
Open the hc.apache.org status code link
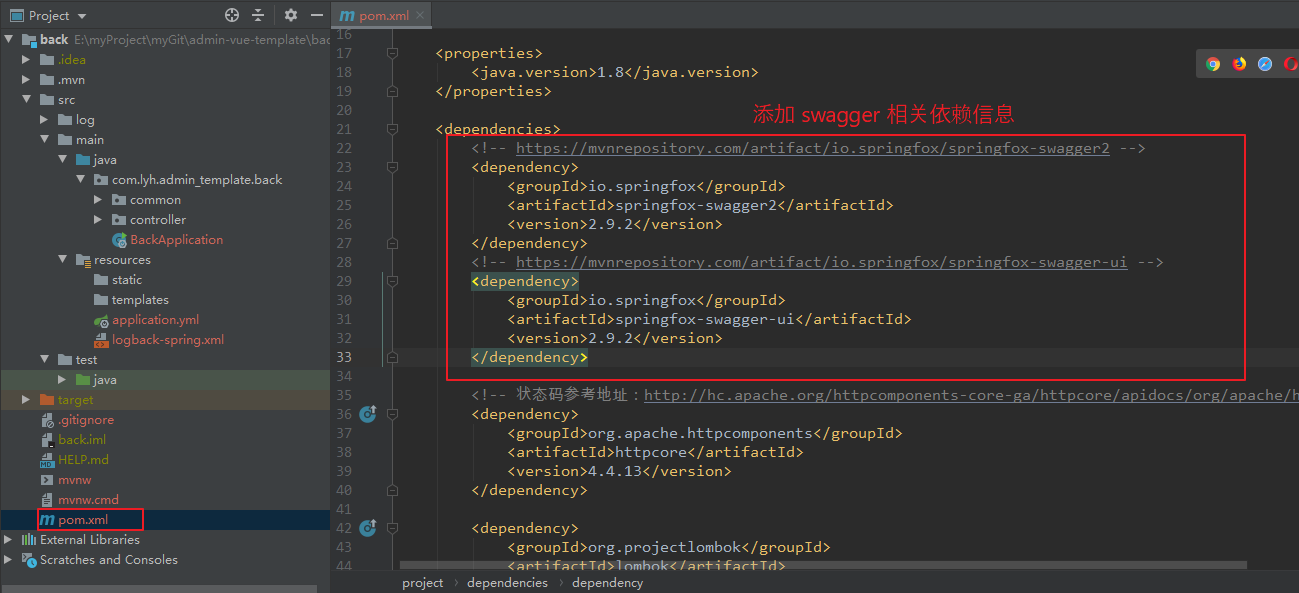pyautogui.click(x=971, y=395)
